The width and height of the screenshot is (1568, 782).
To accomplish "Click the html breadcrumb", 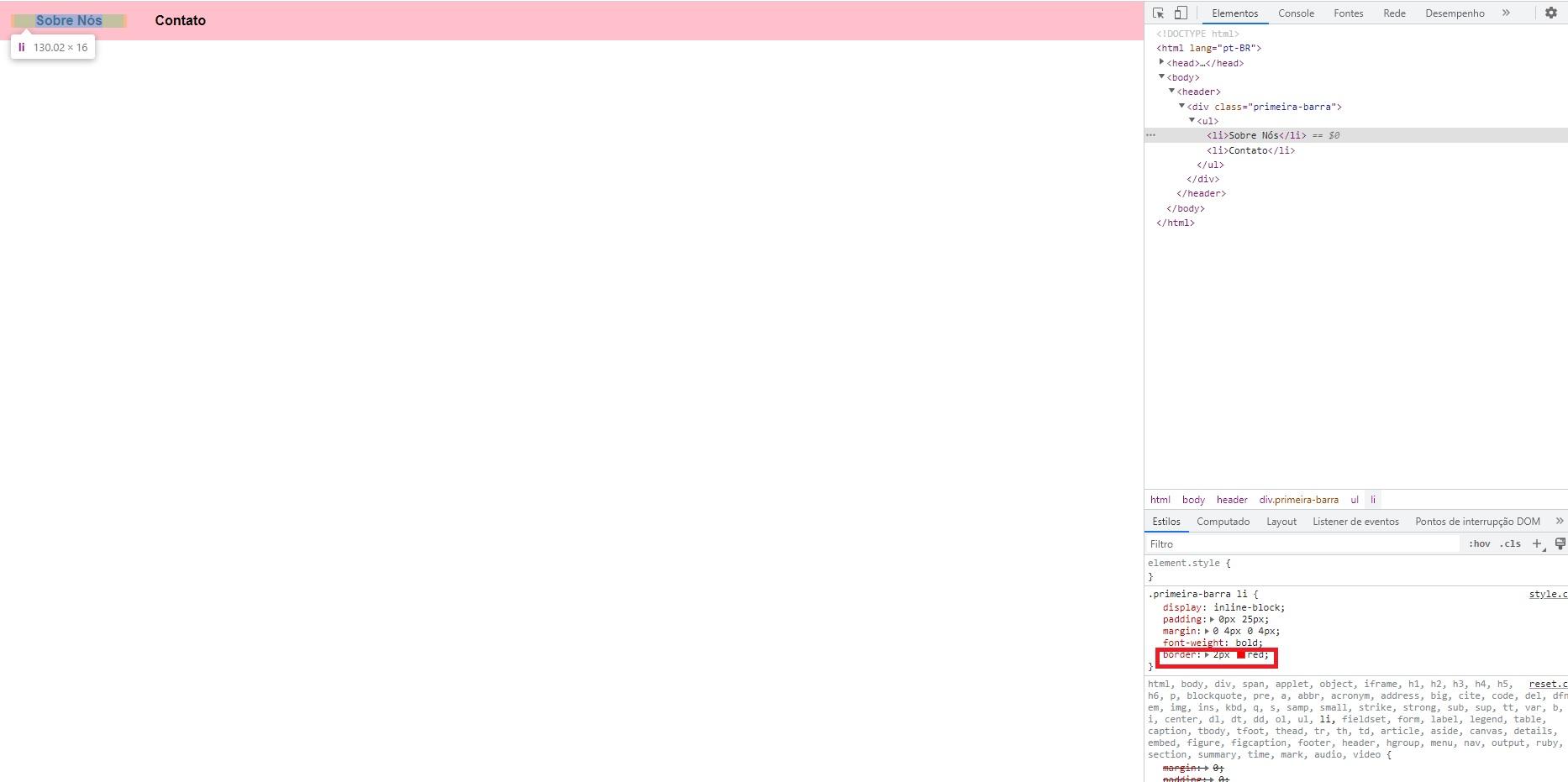I will 1160,500.
